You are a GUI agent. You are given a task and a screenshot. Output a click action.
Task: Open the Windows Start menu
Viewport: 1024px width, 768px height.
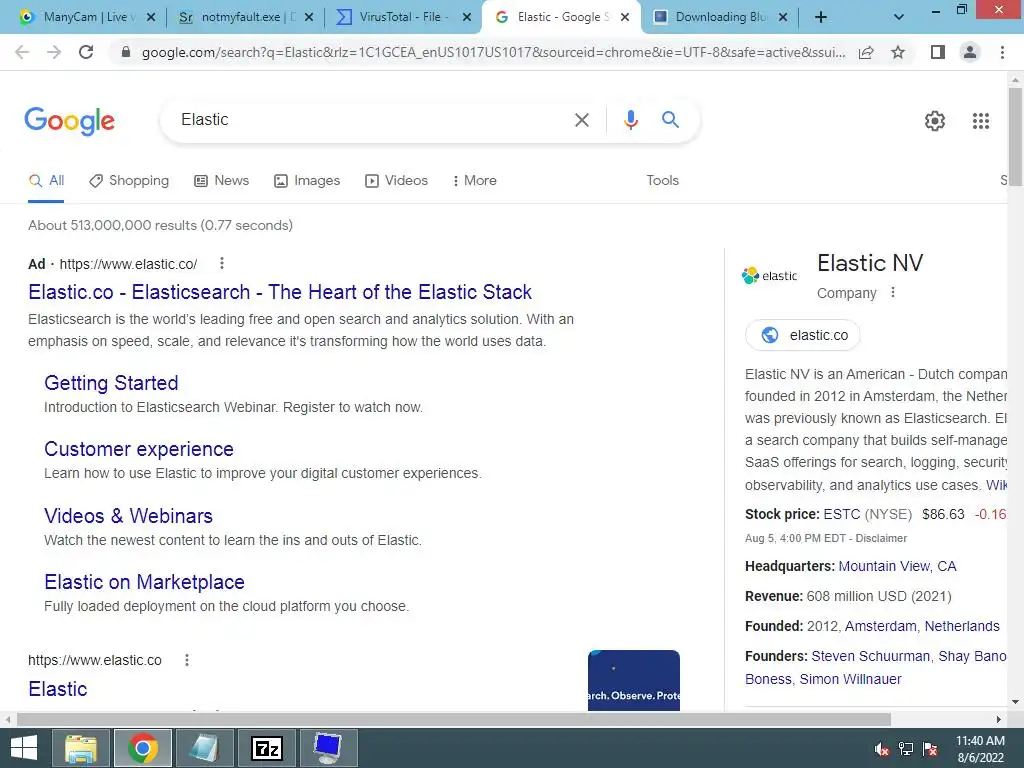click(x=24, y=748)
